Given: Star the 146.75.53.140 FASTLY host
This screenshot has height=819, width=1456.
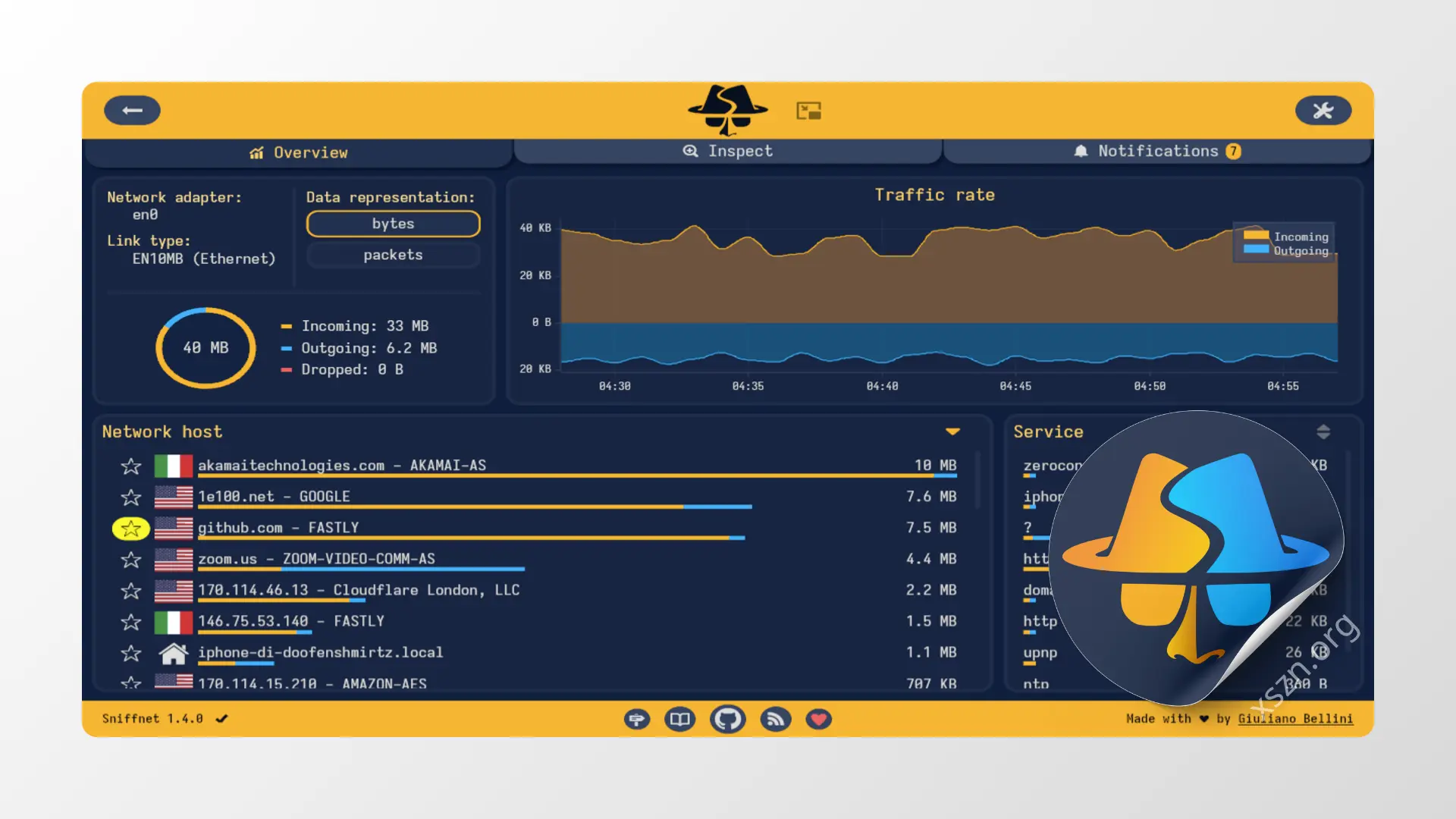Looking at the screenshot, I should pos(131,622).
